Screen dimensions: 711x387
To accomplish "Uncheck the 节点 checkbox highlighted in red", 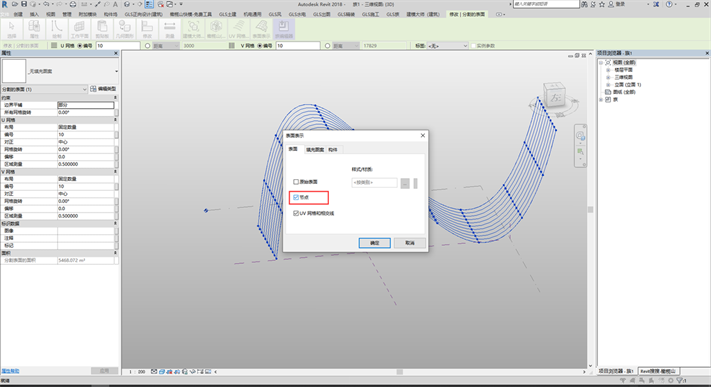I will click(296, 197).
